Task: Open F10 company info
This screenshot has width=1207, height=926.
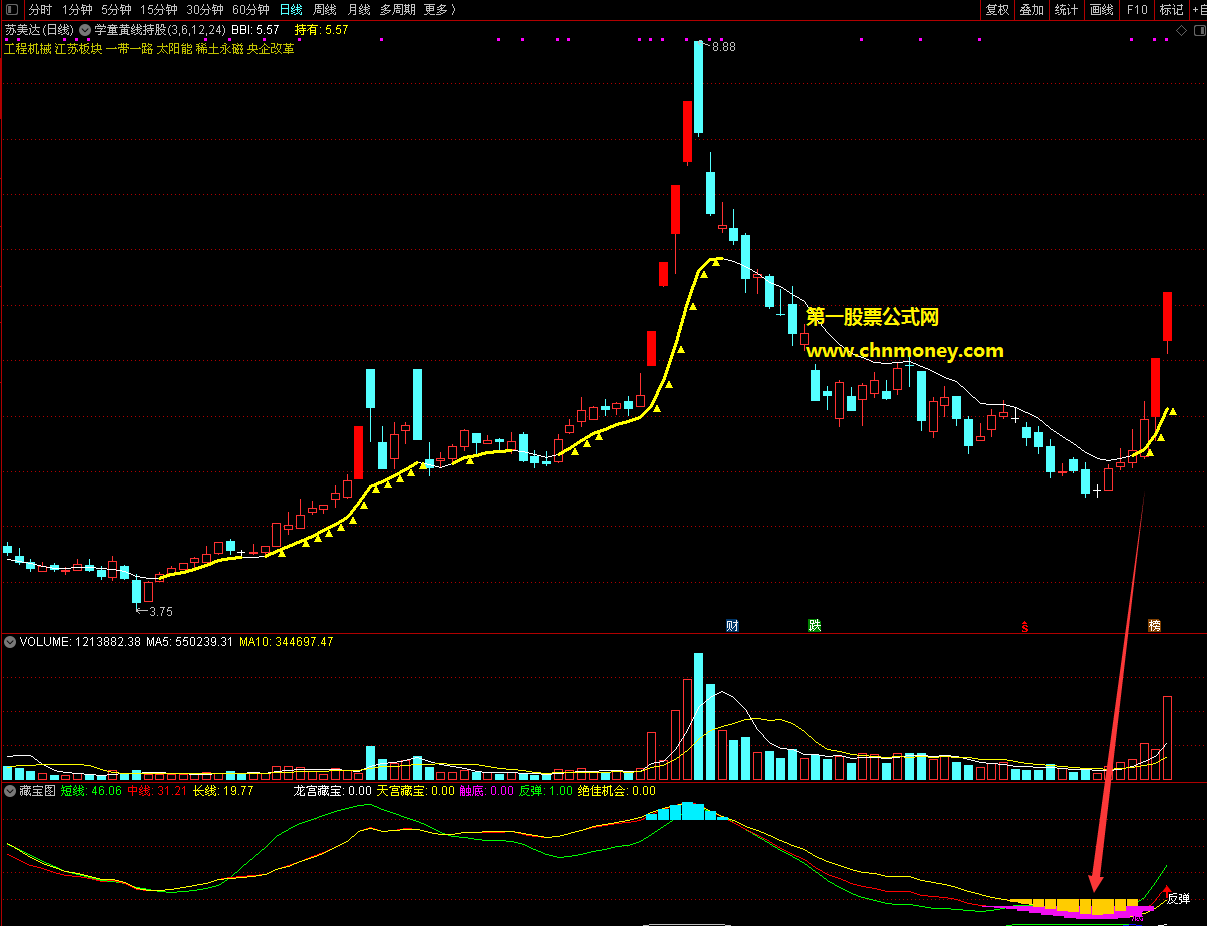Action: tap(1136, 9)
